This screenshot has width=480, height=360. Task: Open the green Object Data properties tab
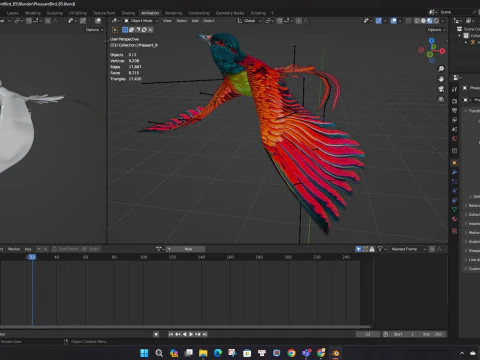[x=454, y=209]
